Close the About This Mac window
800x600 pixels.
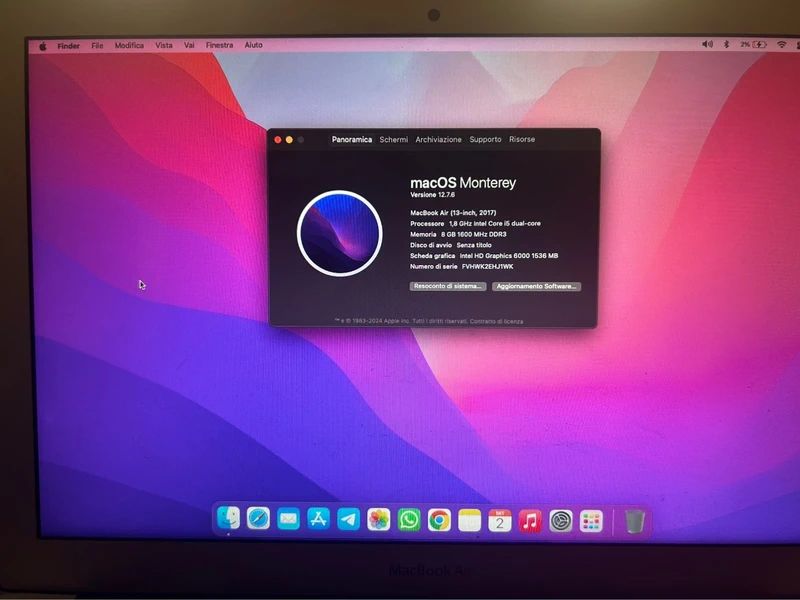[278, 139]
